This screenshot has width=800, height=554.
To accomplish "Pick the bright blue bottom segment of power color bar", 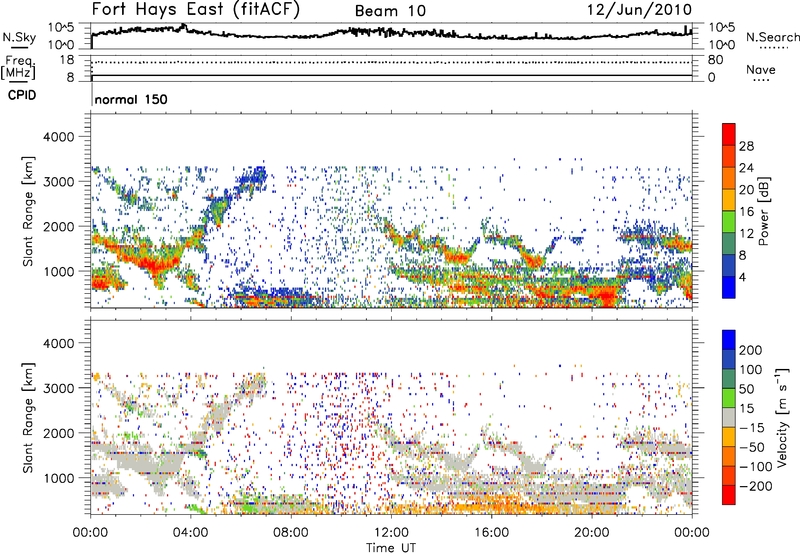I will (x=729, y=287).
